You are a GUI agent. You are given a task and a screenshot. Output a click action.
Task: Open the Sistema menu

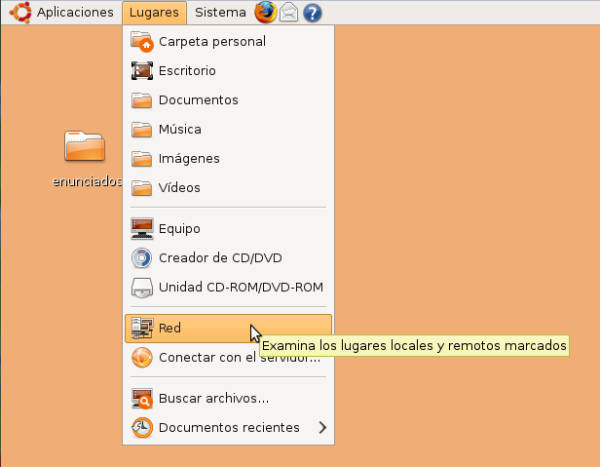(220, 12)
